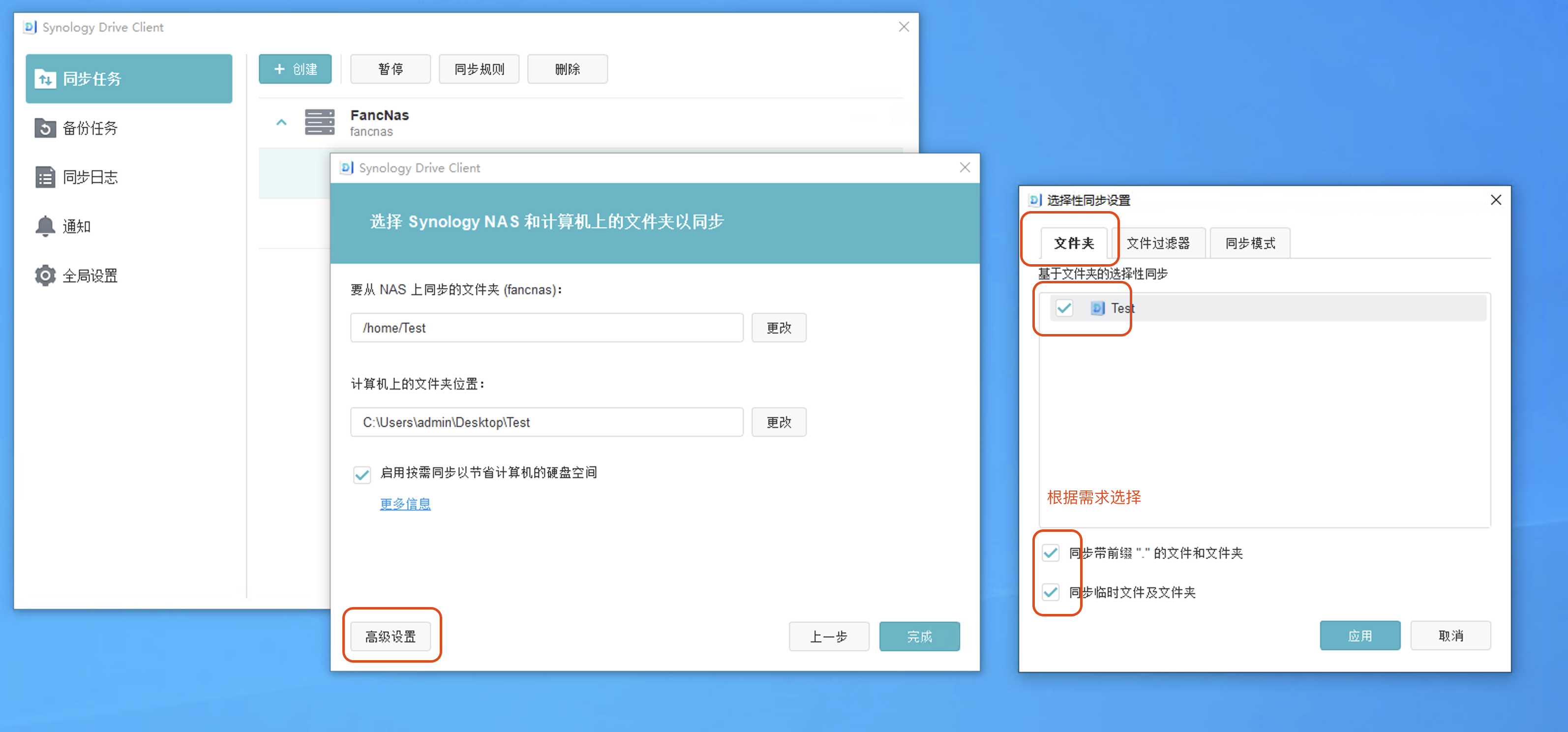Click the Drive logo in main window title
The image size is (1568, 732).
[30, 27]
